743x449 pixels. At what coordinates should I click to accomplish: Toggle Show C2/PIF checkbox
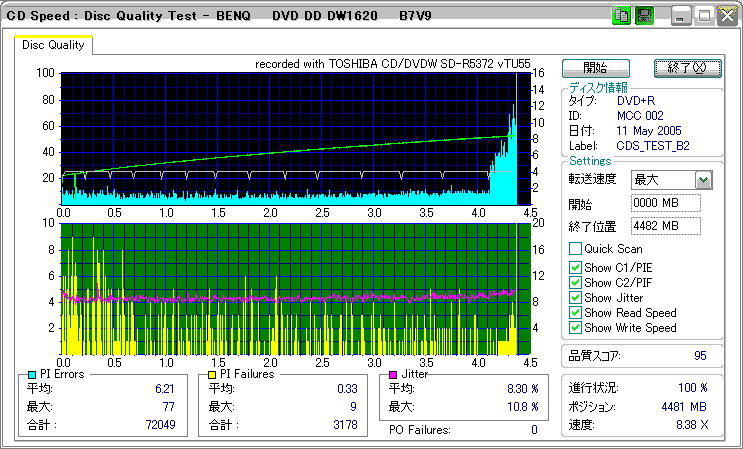coord(575,282)
